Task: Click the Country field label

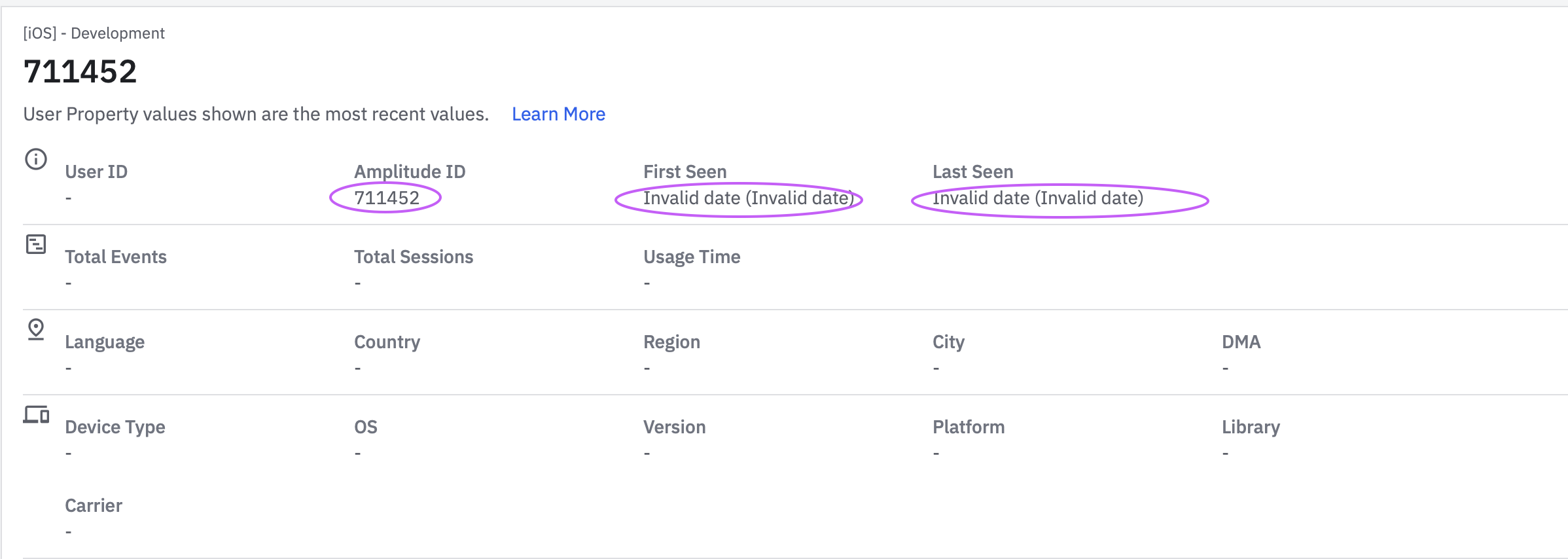Action: point(387,342)
